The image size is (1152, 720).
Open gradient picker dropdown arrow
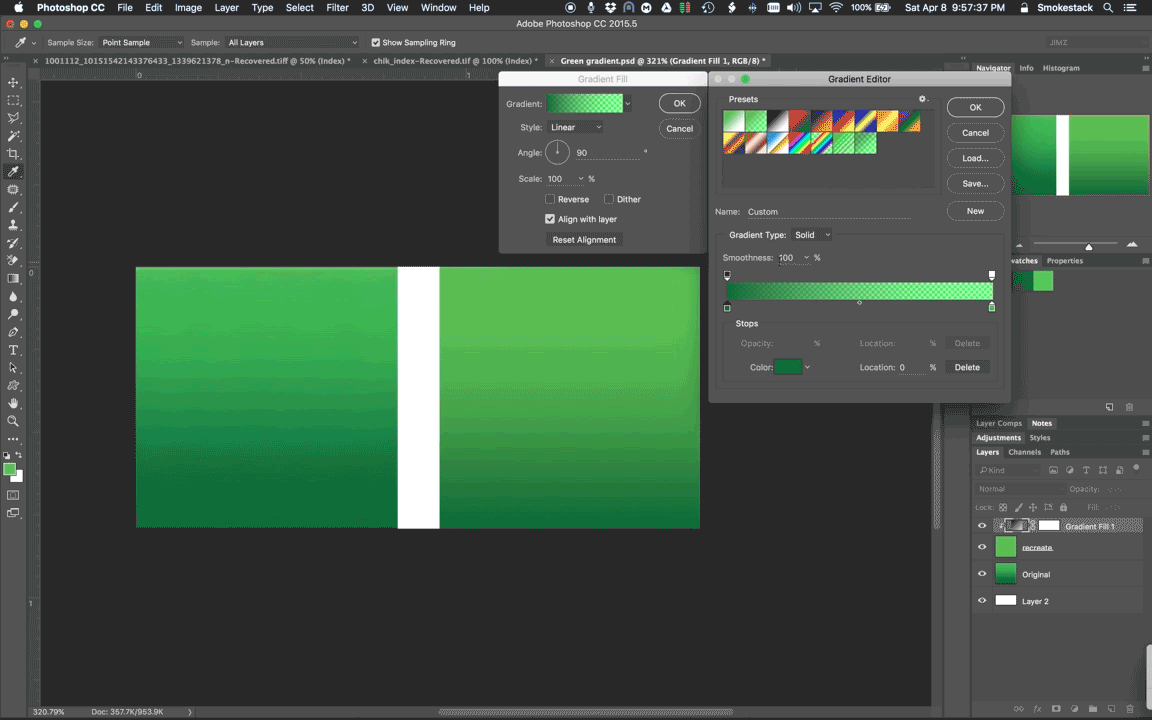click(x=627, y=104)
